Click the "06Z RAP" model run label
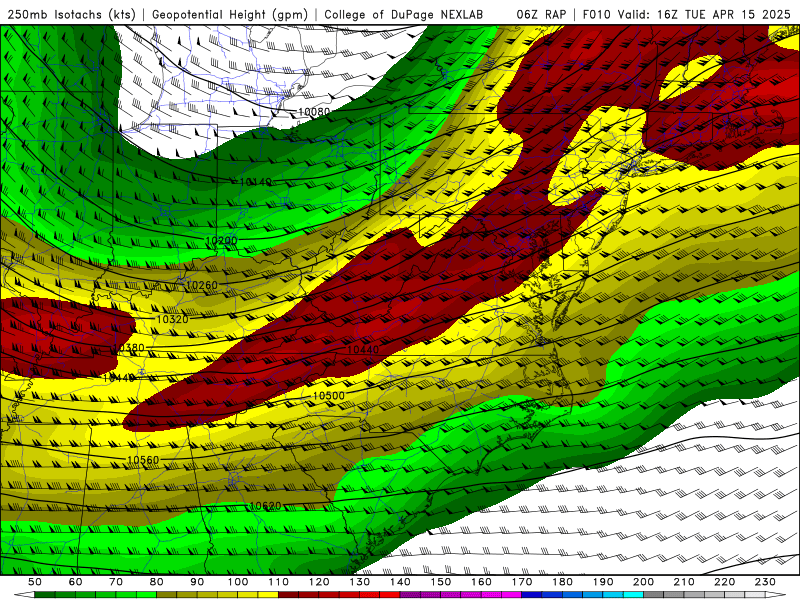 [541, 14]
